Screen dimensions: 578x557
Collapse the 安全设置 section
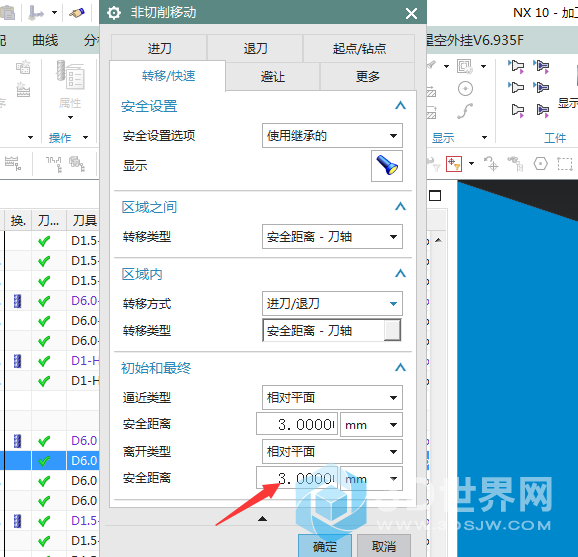coord(400,106)
